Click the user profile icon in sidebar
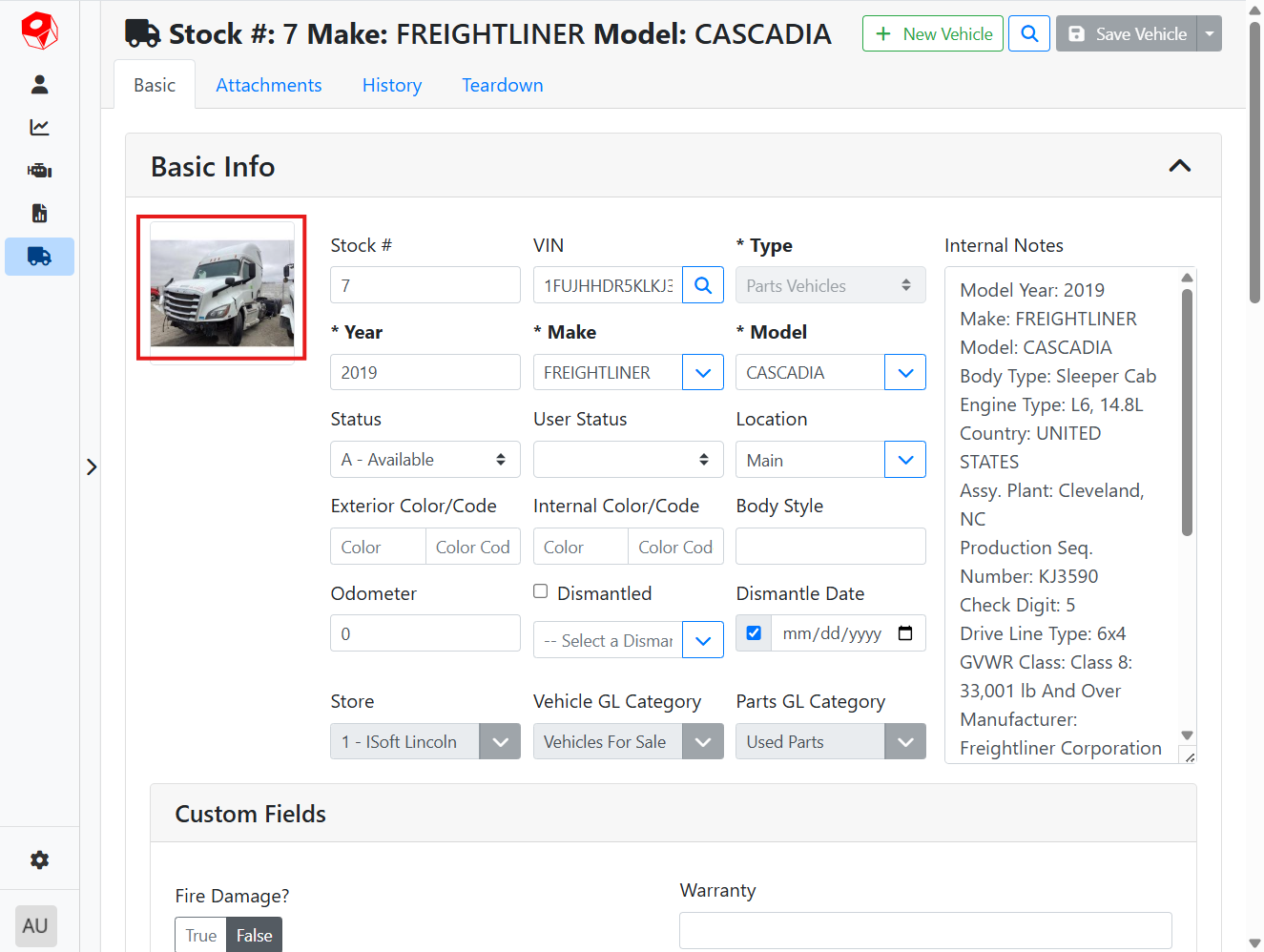The image size is (1264, 952). (x=39, y=85)
